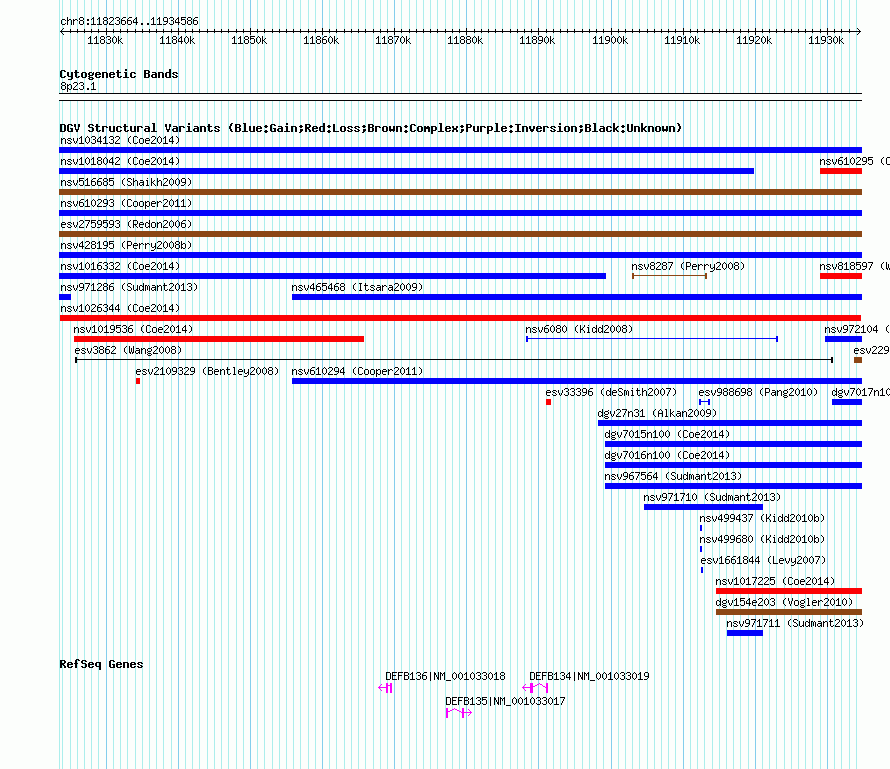Click the nsv1026344 (Coe2014) red bar
The height and width of the screenshot is (769, 890).
[x=460, y=318]
